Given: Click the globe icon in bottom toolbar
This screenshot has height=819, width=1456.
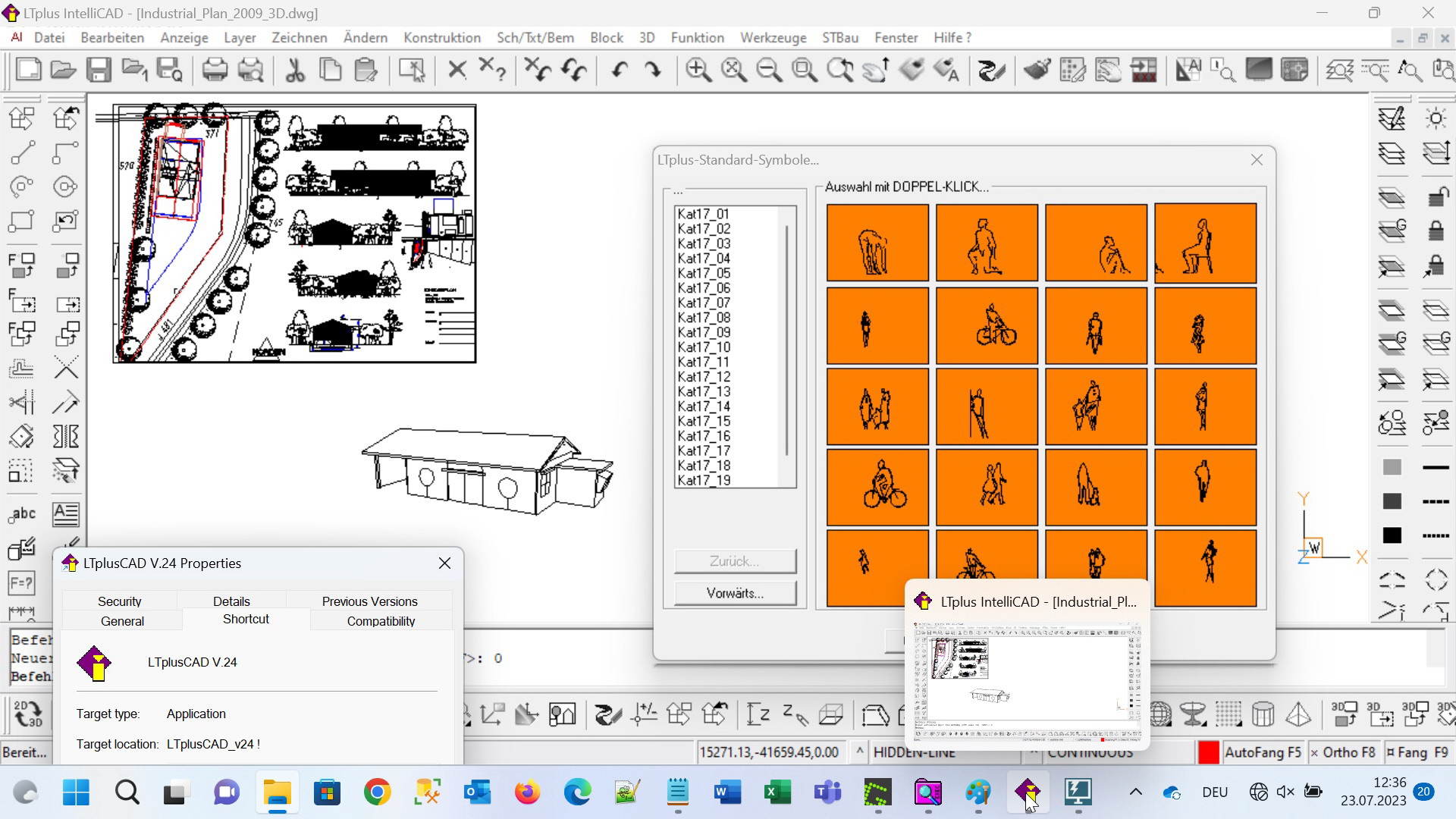Looking at the screenshot, I should point(1159,714).
